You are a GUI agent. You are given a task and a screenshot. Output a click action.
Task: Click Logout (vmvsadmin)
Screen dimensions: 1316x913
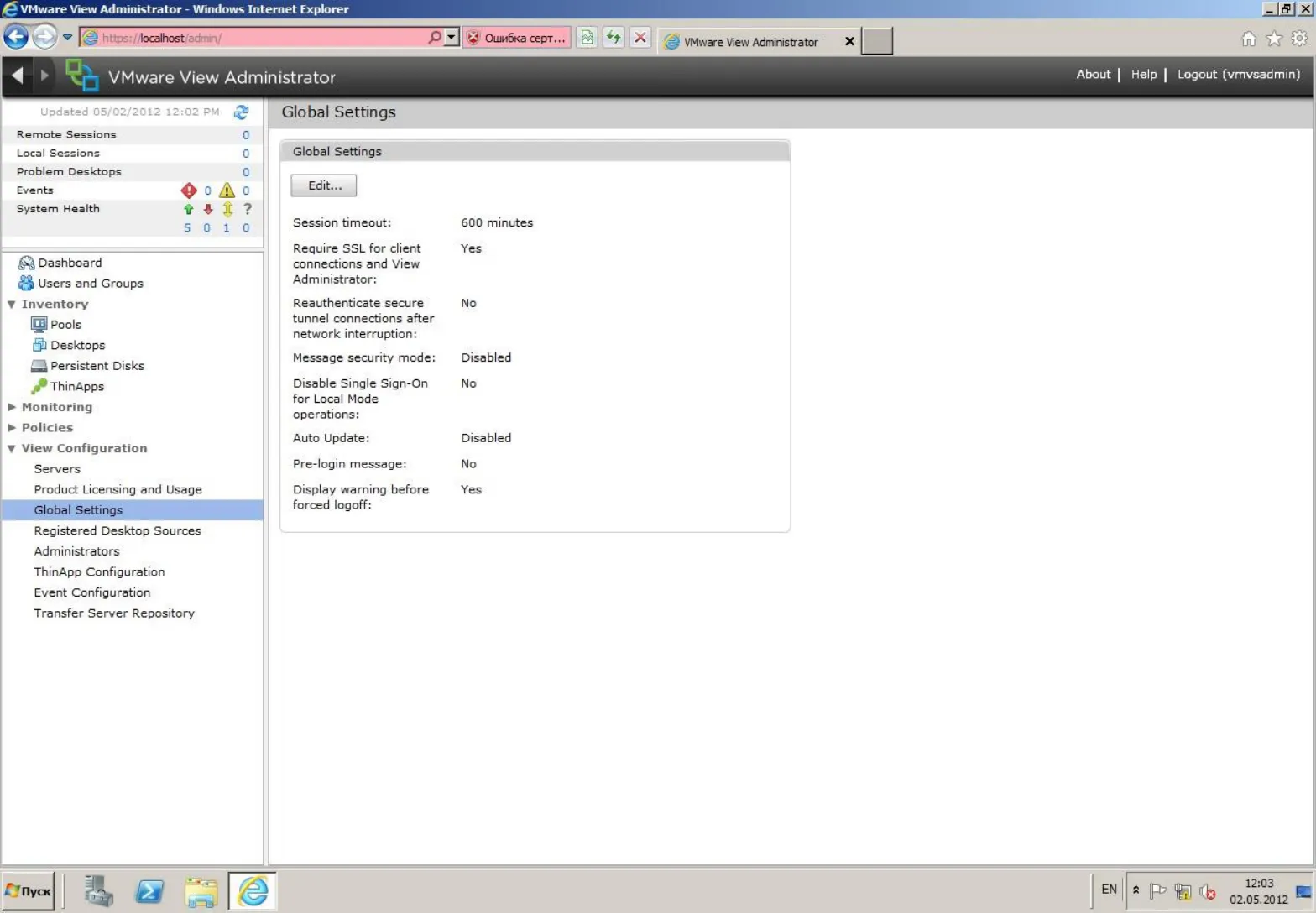pos(1238,75)
